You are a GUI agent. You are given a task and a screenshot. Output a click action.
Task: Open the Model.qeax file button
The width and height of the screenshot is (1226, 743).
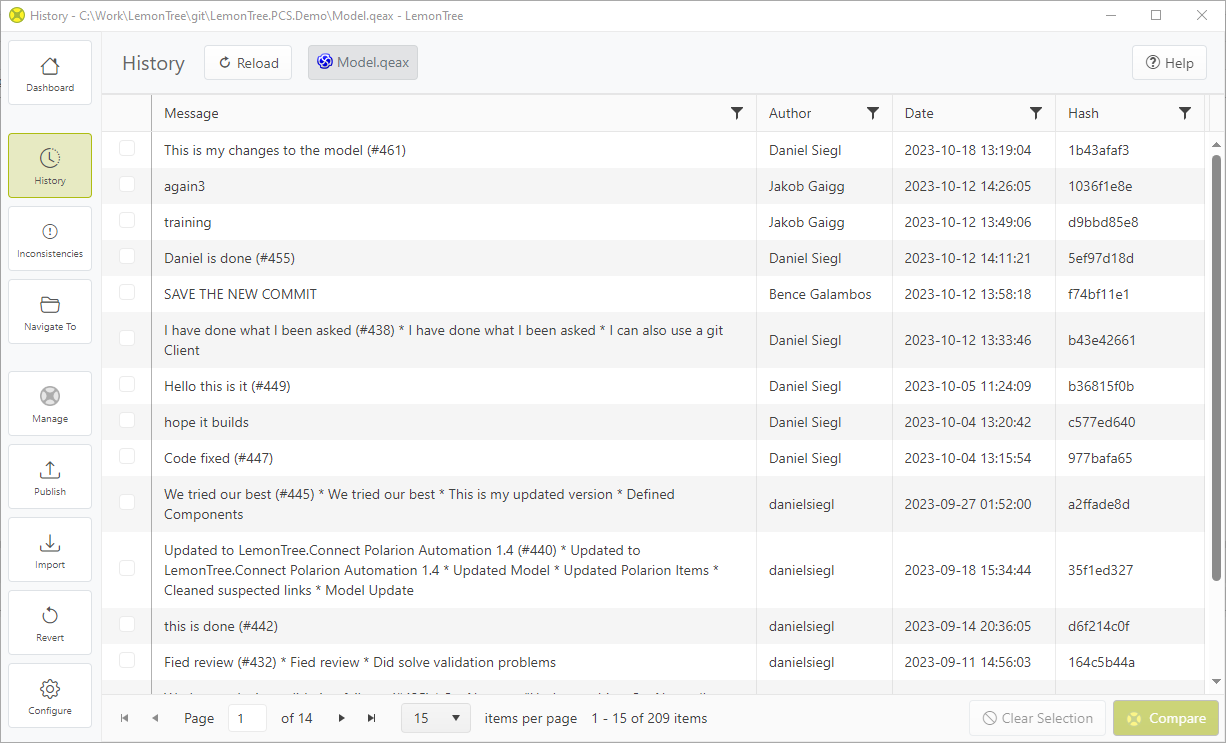363,62
